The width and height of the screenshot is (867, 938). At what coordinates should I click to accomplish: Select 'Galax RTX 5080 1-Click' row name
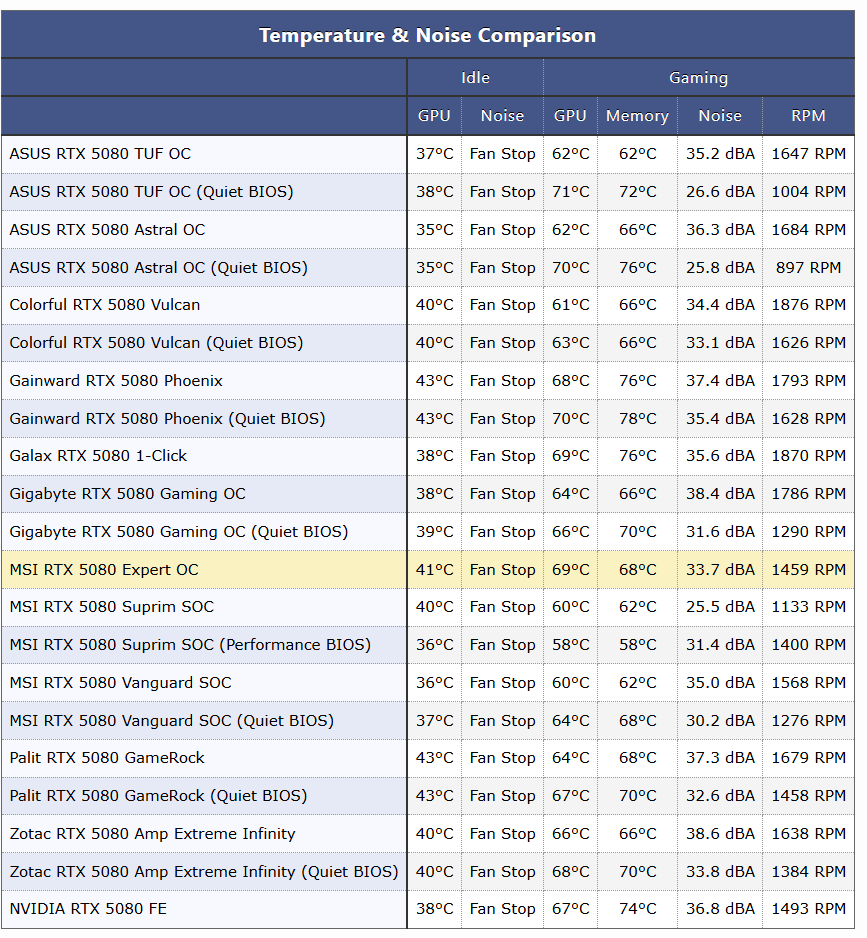tap(98, 456)
